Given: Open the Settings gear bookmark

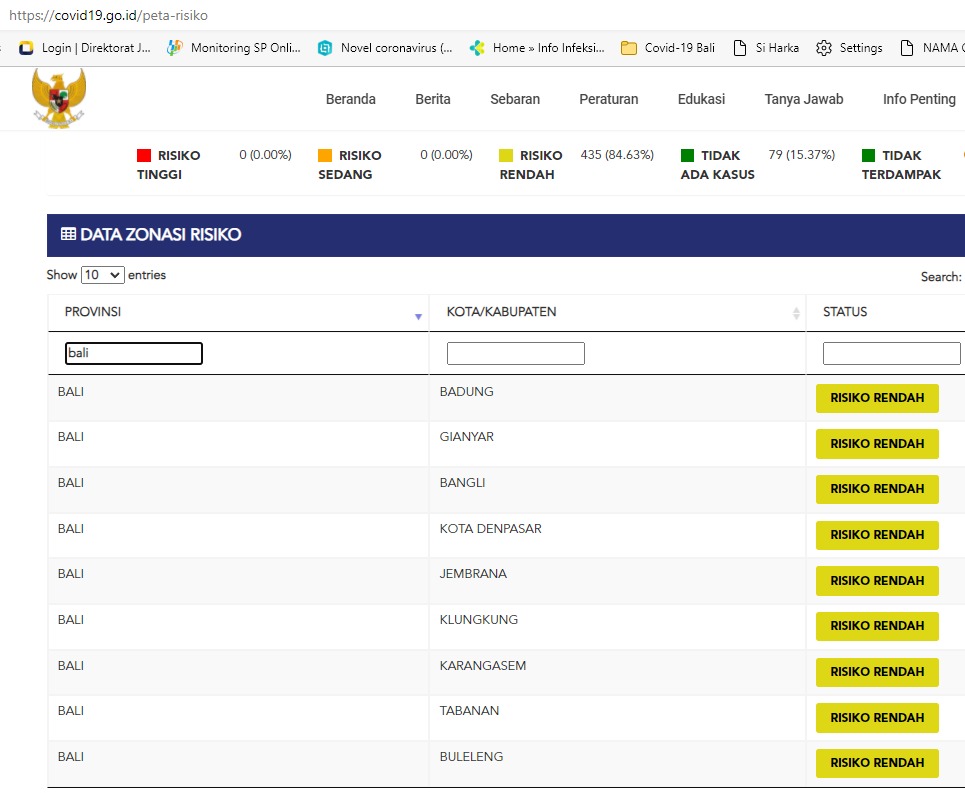Looking at the screenshot, I should 849,48.
